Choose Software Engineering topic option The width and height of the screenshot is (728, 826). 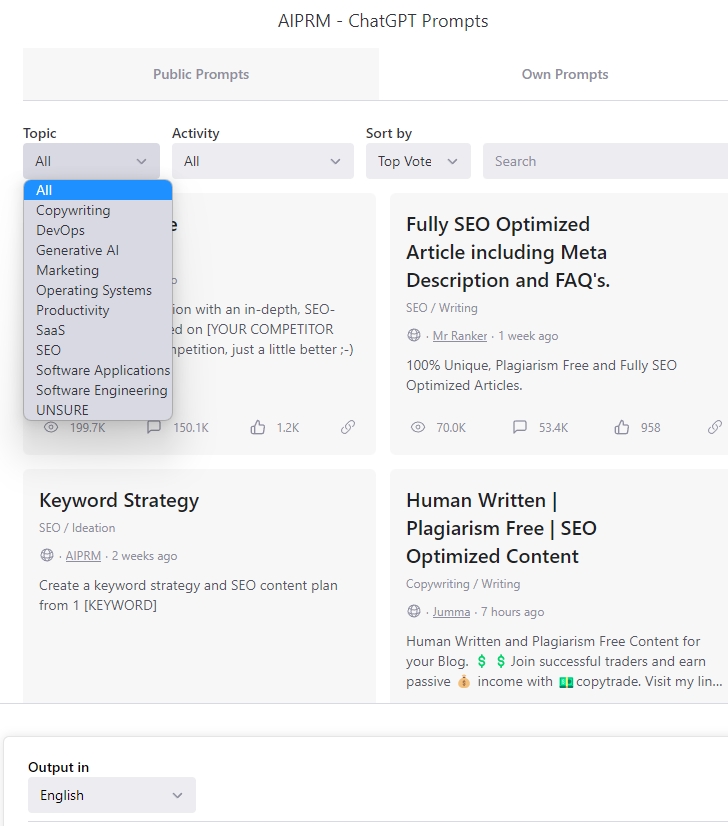[x=98, y=390]
